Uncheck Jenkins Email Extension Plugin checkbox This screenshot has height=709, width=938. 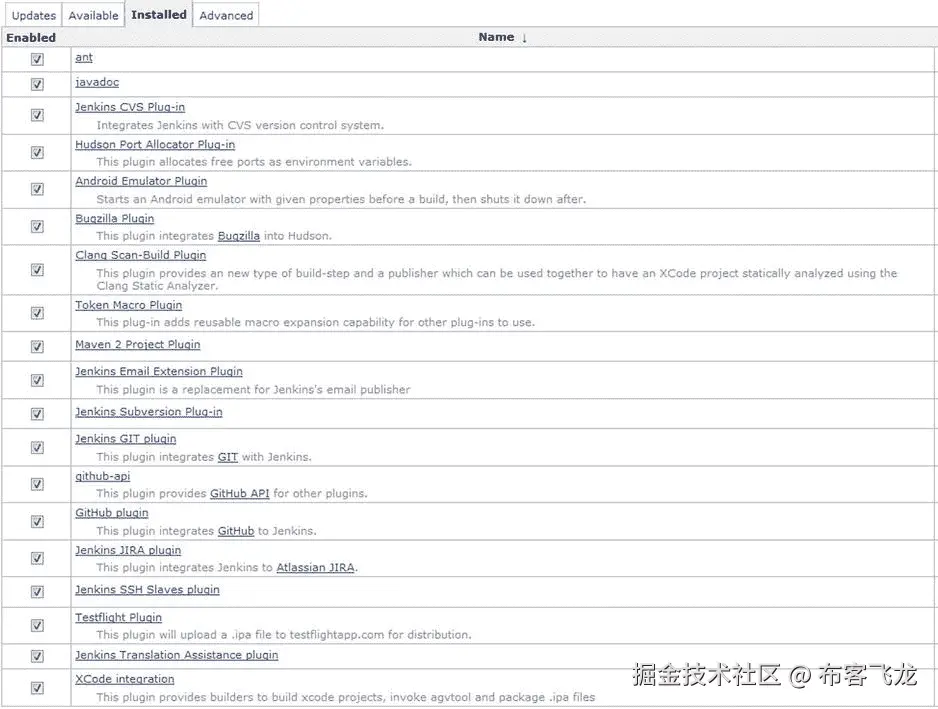point(37,380)
